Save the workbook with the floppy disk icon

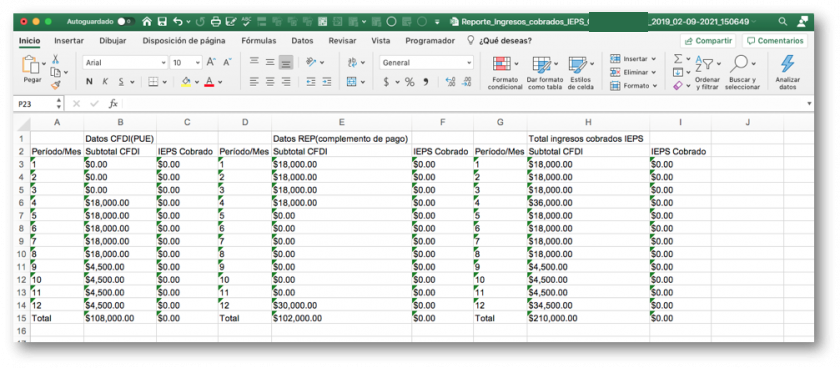click(x=162, y=22)
